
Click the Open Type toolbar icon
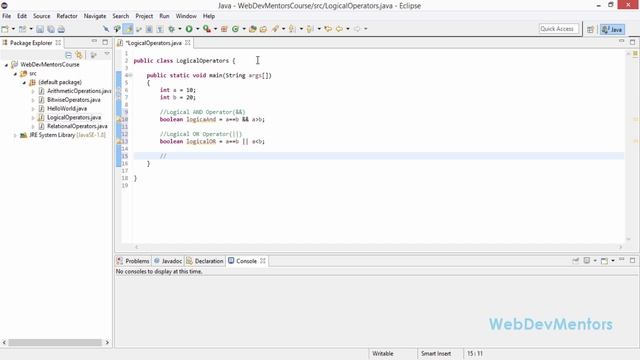coord(253,29)
